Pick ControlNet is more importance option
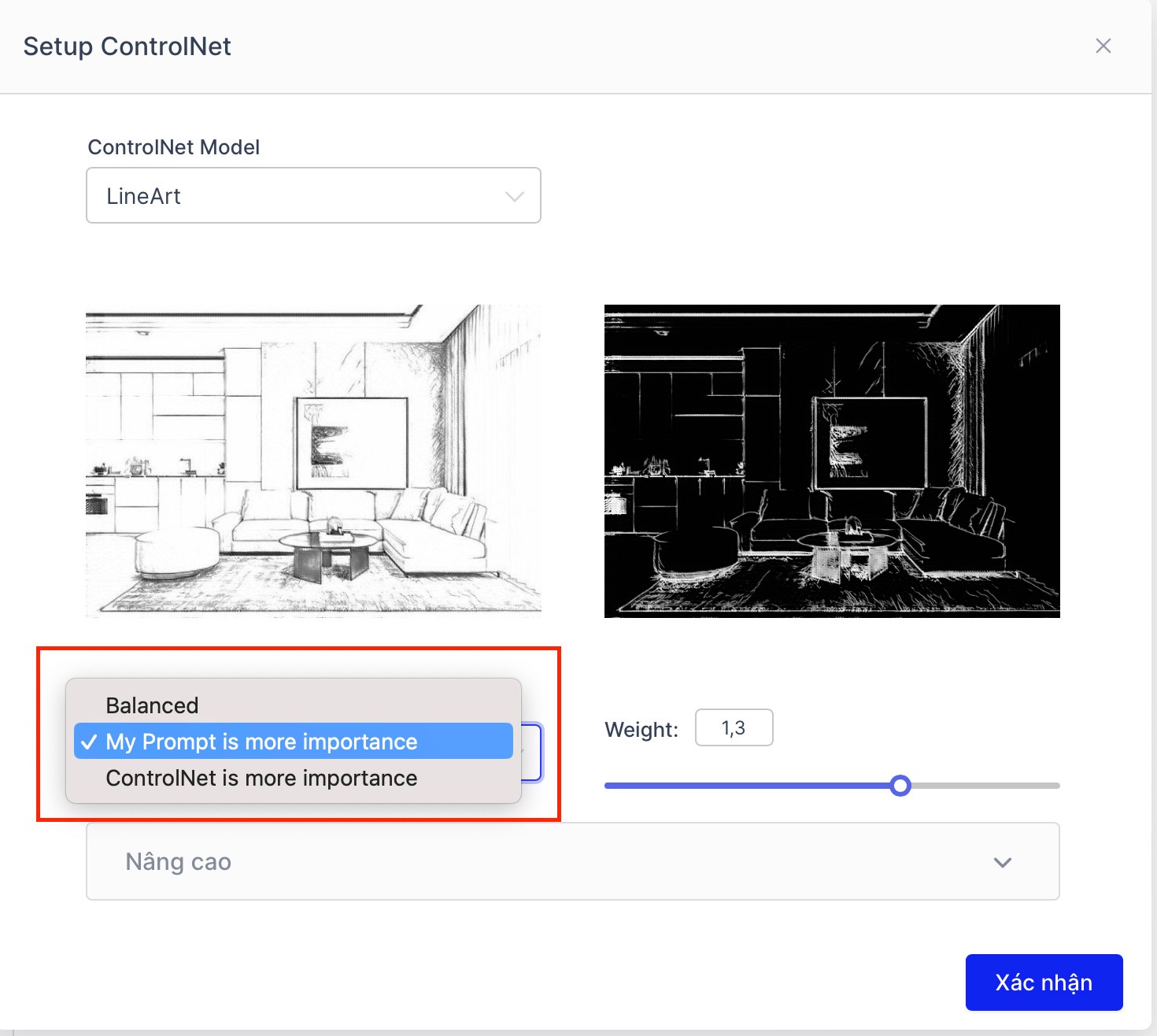Image resolution: width=1157 pixels, height=1036 pixels. (261, 778)
